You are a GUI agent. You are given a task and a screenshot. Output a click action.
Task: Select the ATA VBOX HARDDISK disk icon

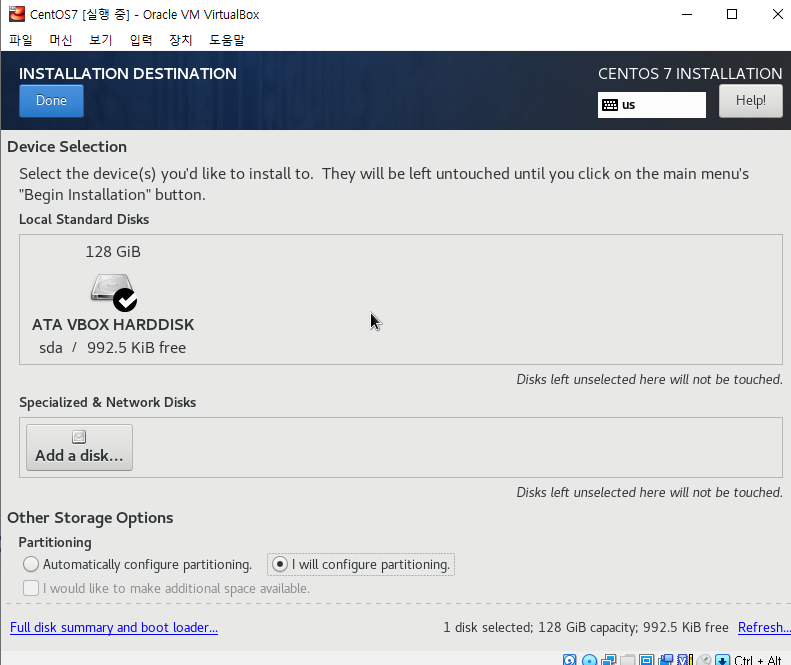[114, 292]
